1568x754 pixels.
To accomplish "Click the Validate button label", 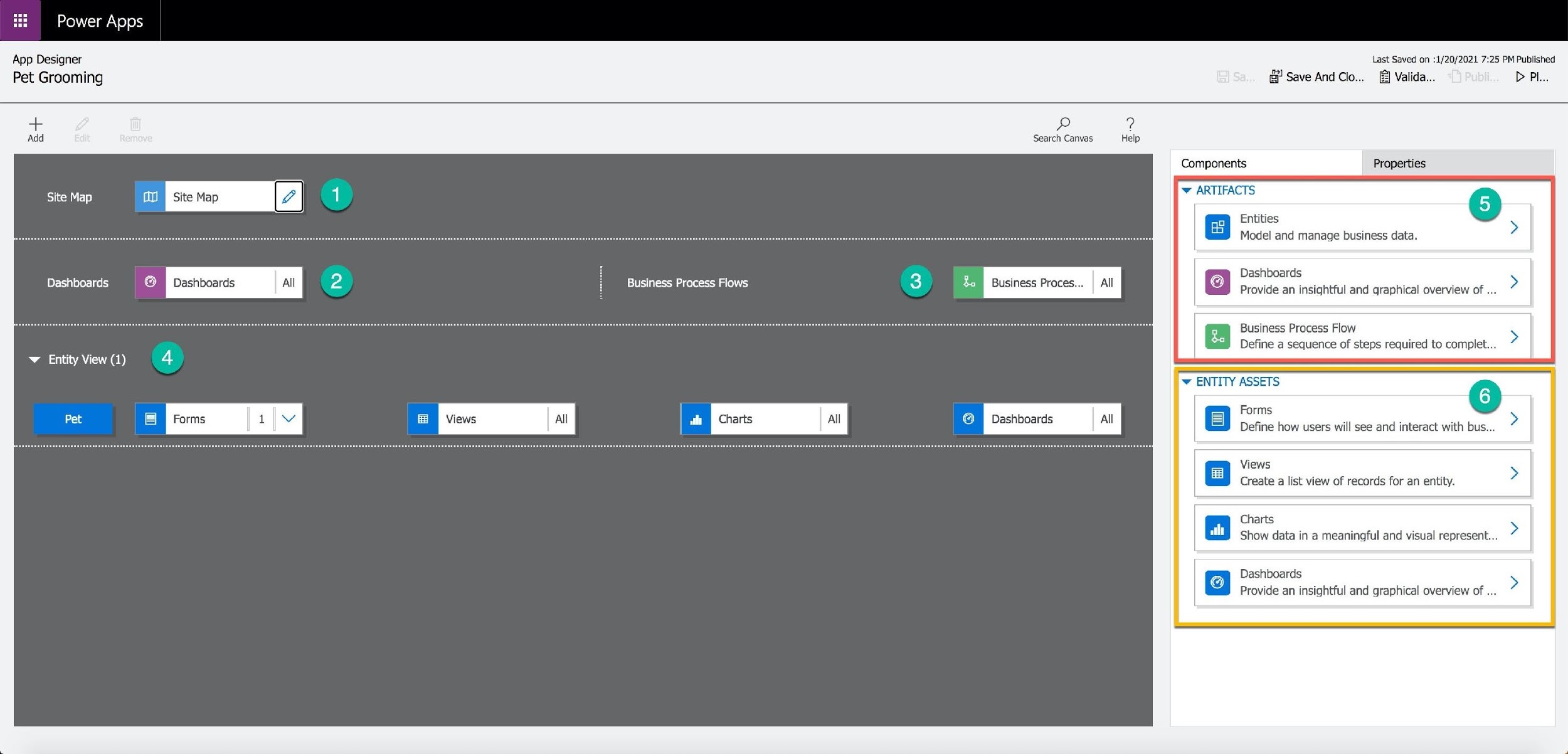I will click(1414, 77).
